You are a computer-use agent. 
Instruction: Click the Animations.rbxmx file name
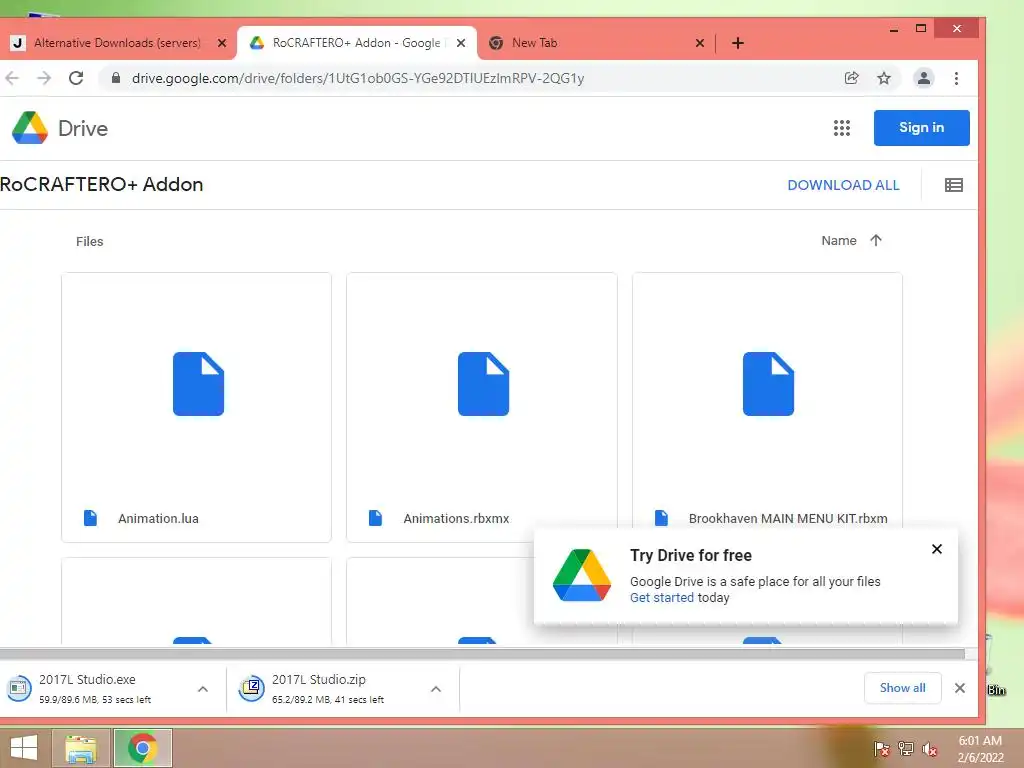point(456,519)
